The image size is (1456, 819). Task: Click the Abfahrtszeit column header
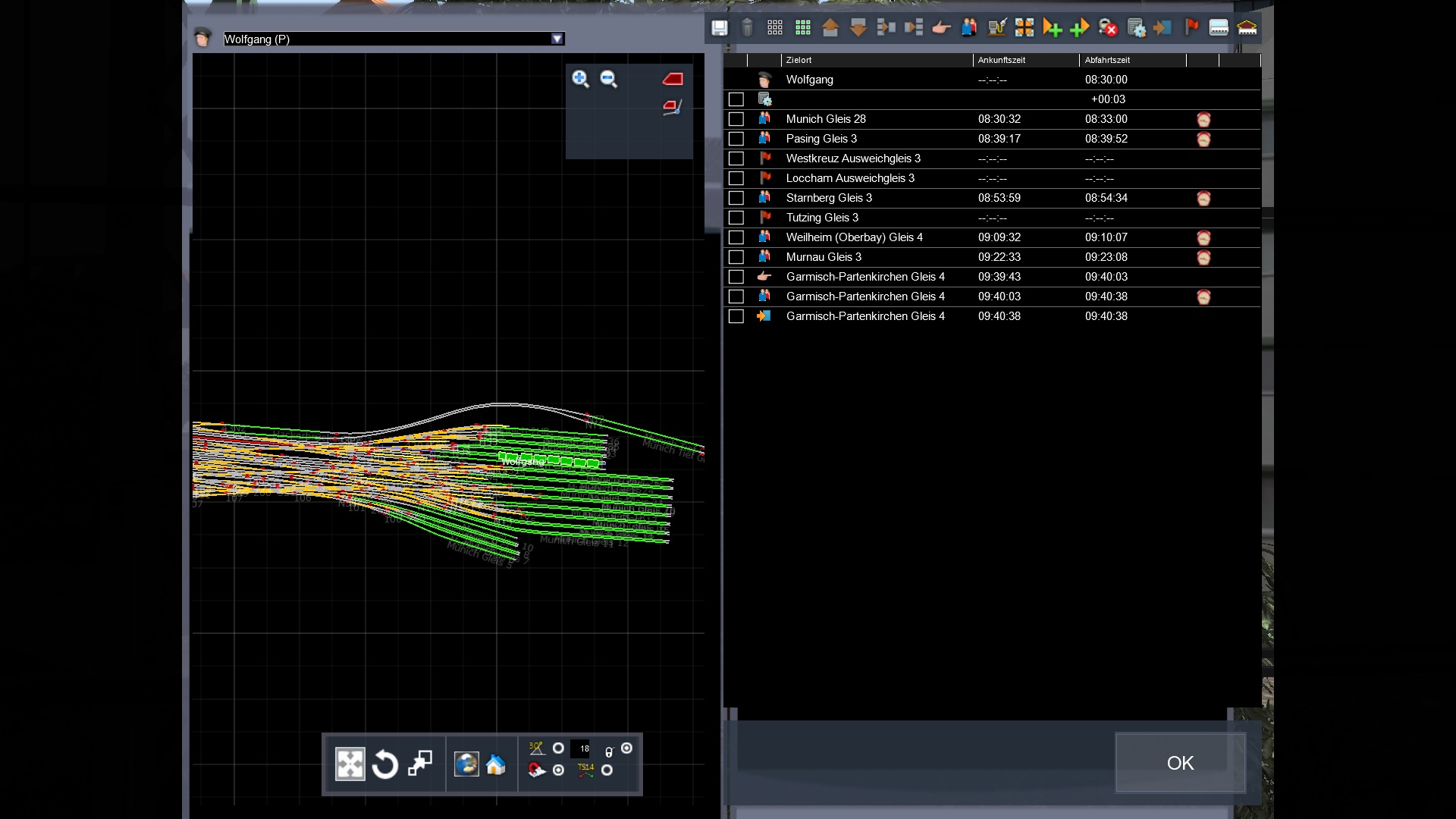1133,60
